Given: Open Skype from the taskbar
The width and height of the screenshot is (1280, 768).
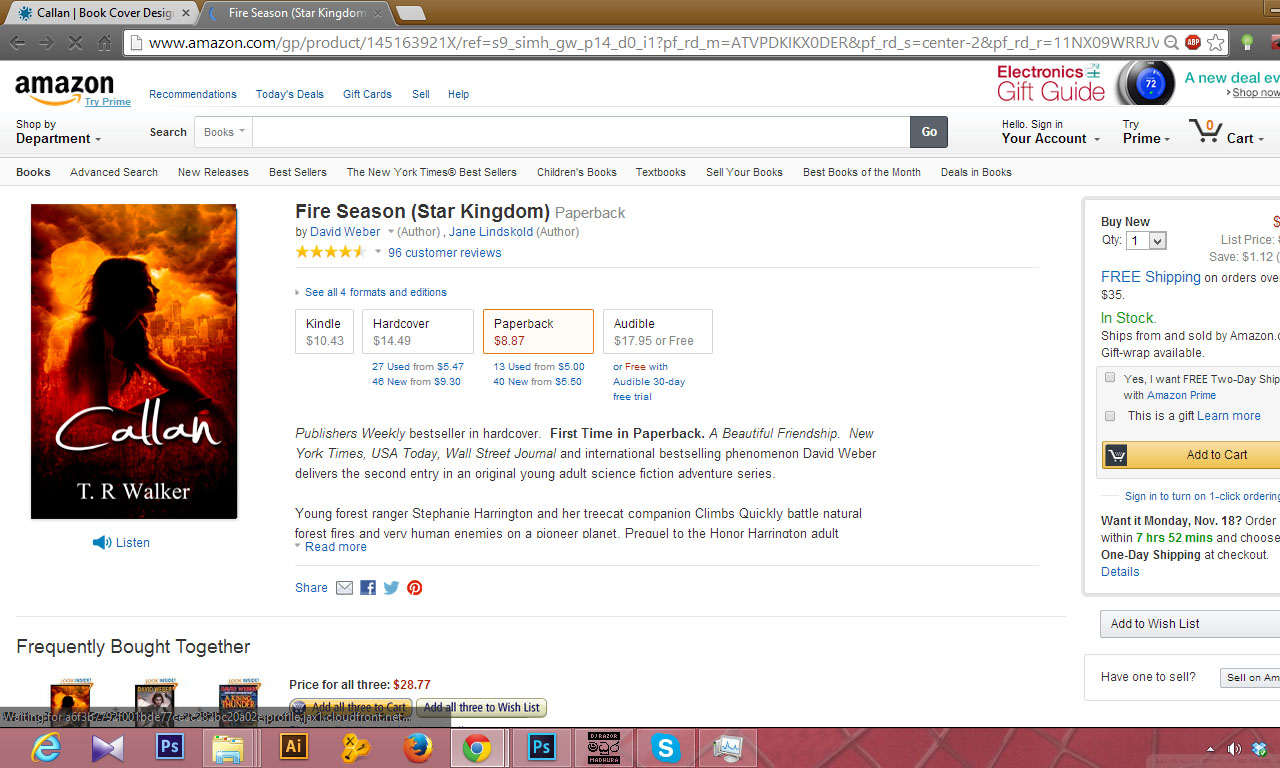Looking at the screenshot, I should [x=664, y=748].
